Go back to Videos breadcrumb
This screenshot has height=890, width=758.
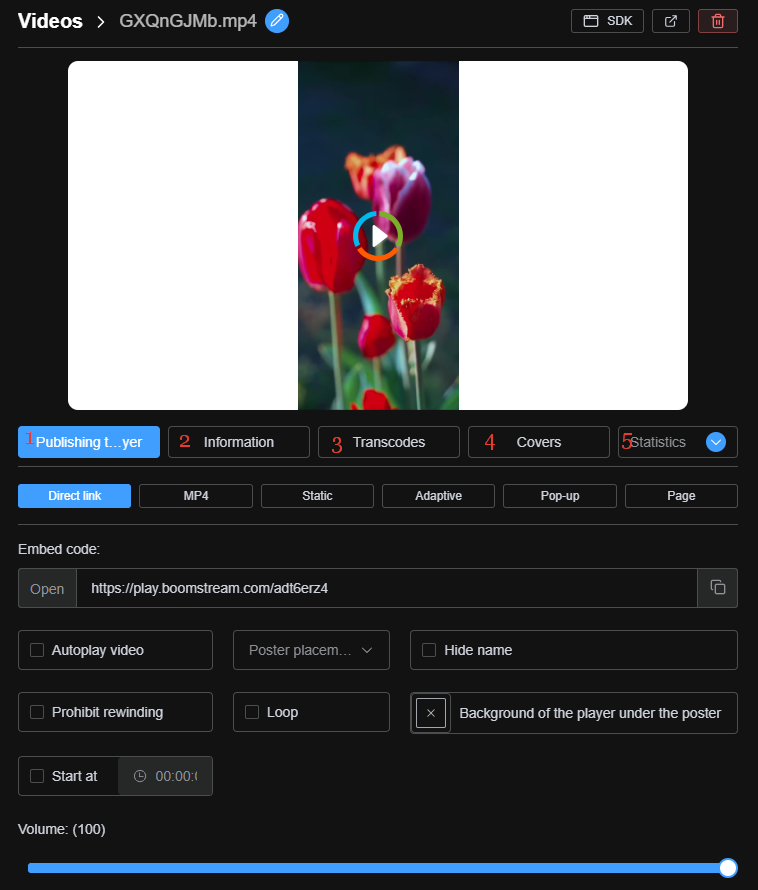[50, 21]
